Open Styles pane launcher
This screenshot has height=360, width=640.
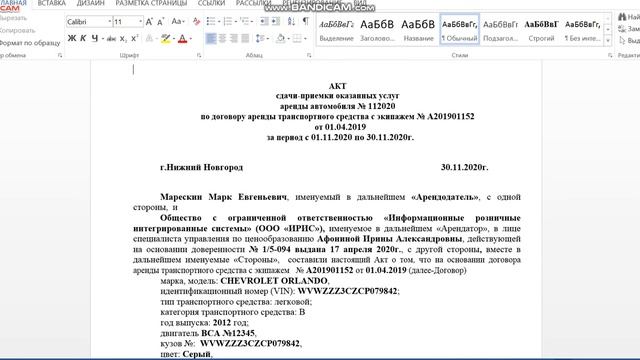pyautogui.click(x=610, y=55)
